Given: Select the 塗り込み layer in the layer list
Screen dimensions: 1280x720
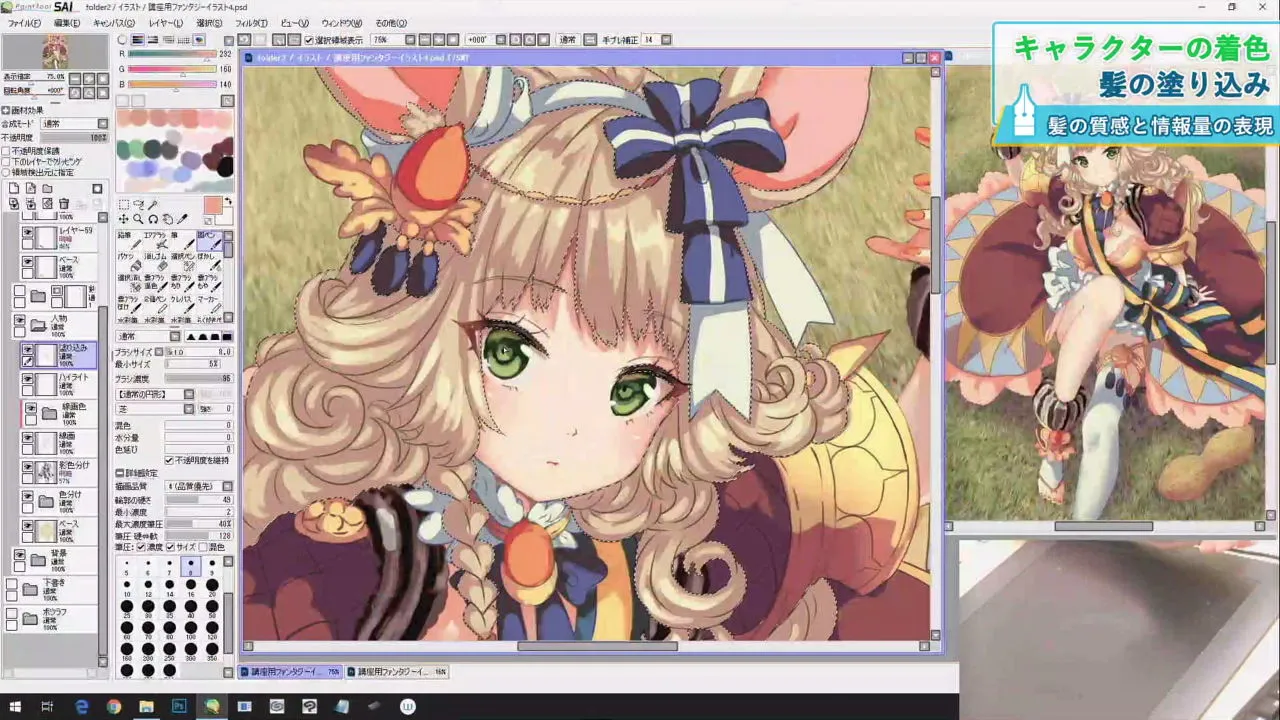Looking at the screenshot, I should (70, 355).
